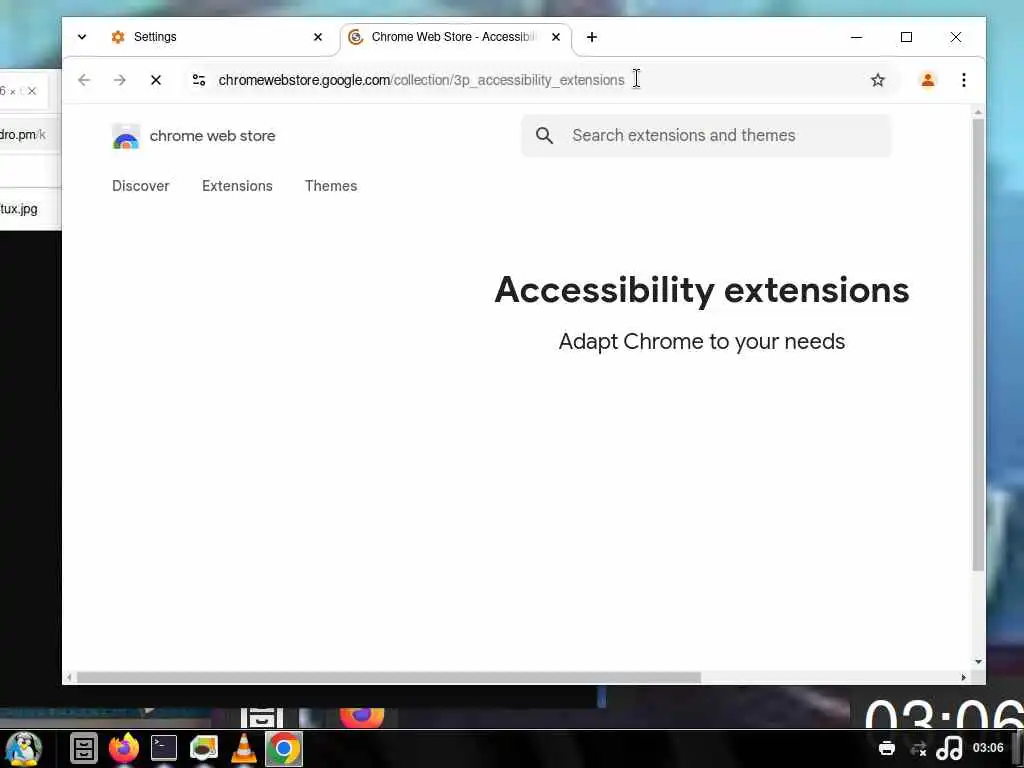Go to the Discover section
The height and width of the screenshot is (768, 1024).
(140, 185)
